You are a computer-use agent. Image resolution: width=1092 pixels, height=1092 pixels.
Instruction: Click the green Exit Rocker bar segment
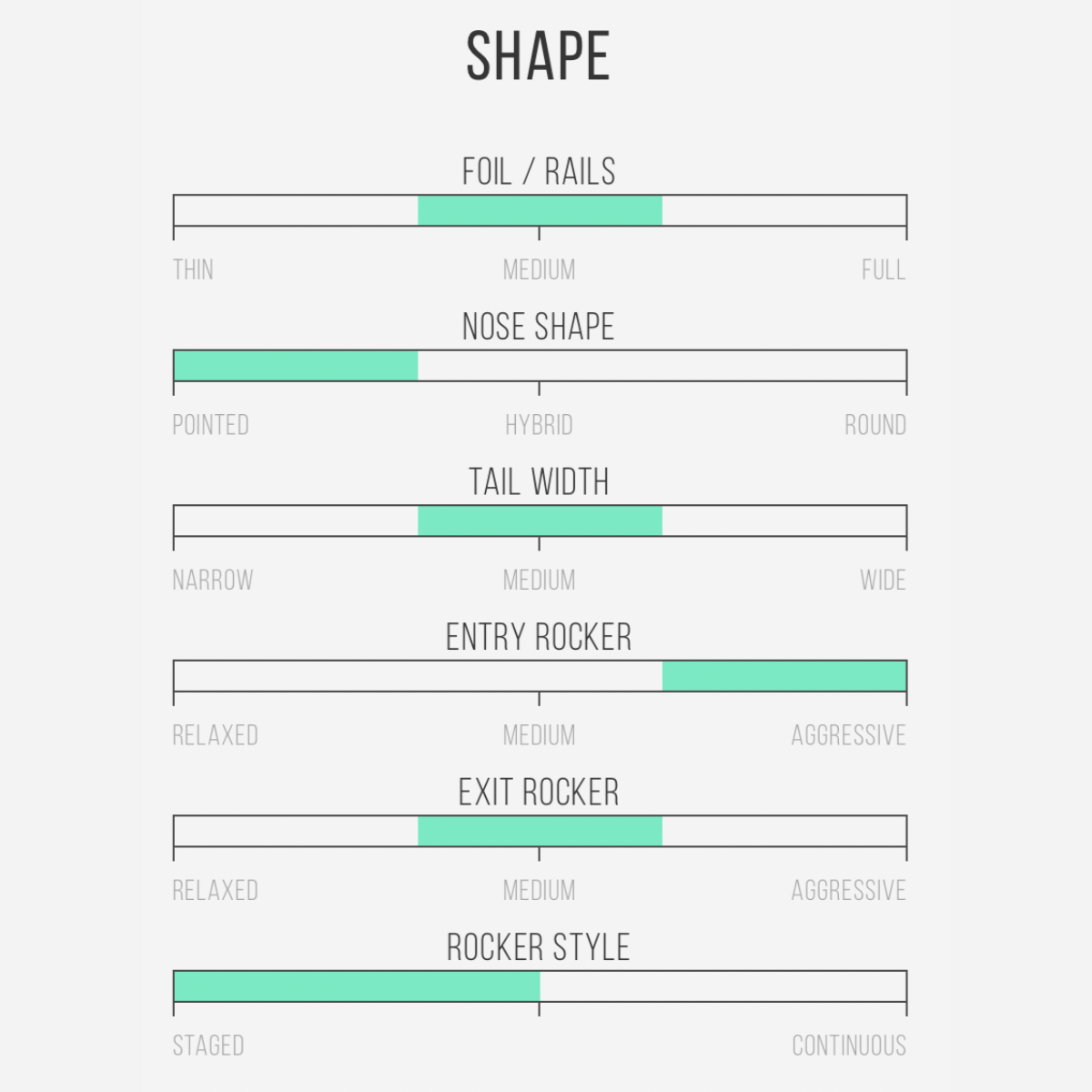540,831
